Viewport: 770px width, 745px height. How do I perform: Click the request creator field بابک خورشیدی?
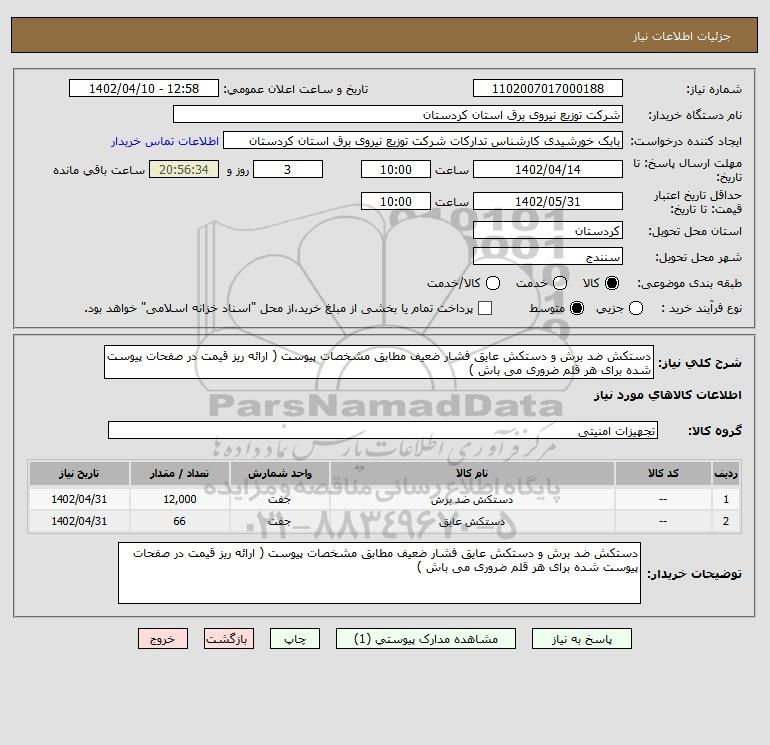pyautogui.click(x=423, y=140)
